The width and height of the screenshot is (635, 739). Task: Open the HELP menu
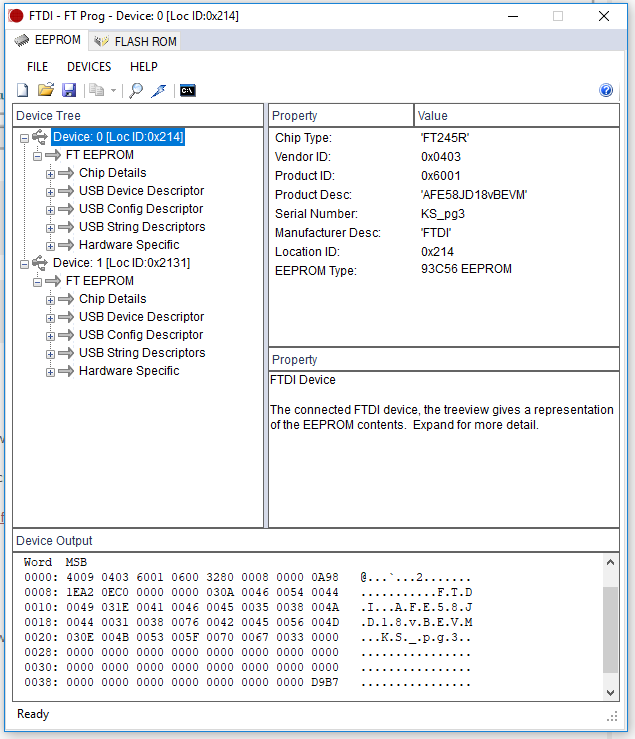click(144, 67)
